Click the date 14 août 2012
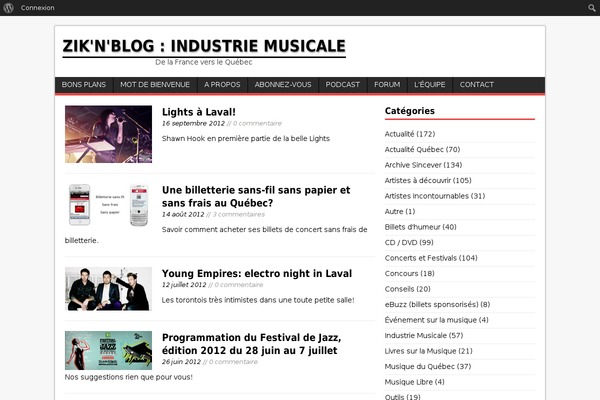The height and width of the screenshot is (400, 600). pos(183,214)
